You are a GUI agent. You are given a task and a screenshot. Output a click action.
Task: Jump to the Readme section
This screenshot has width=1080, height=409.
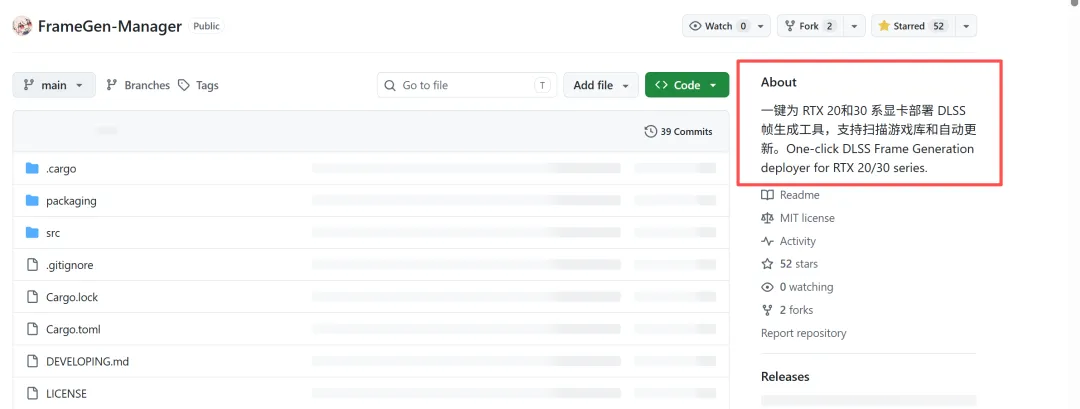point(800,195)
